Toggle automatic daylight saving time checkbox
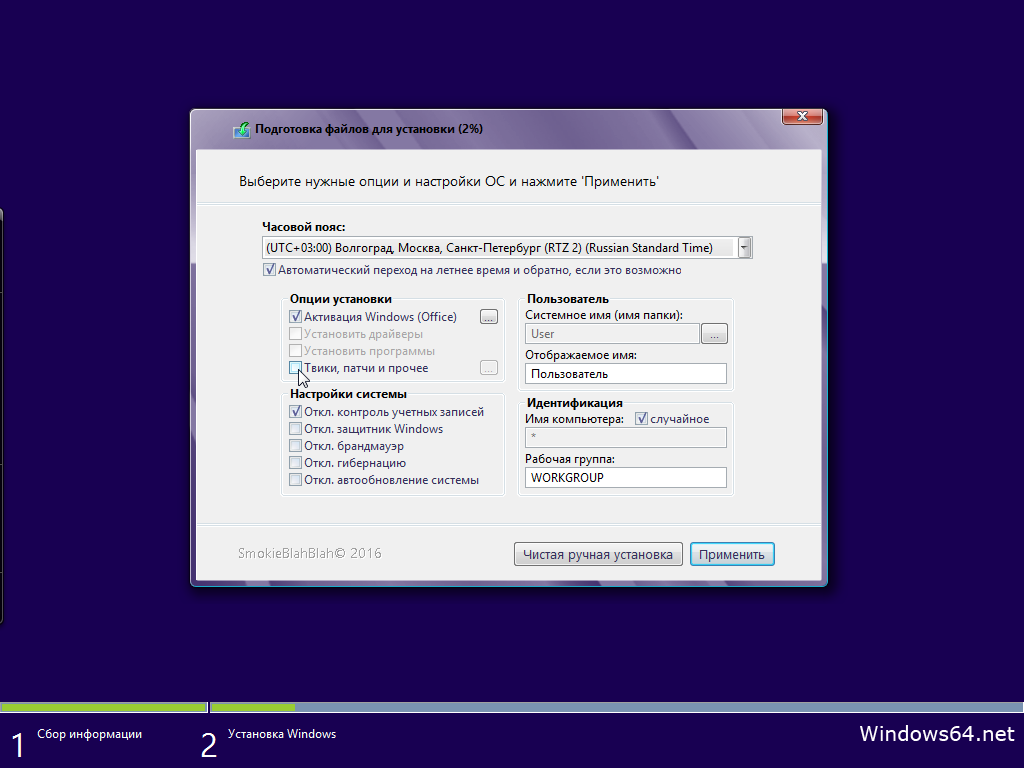This screenshot has height=768, width=1024. point(269,270)
